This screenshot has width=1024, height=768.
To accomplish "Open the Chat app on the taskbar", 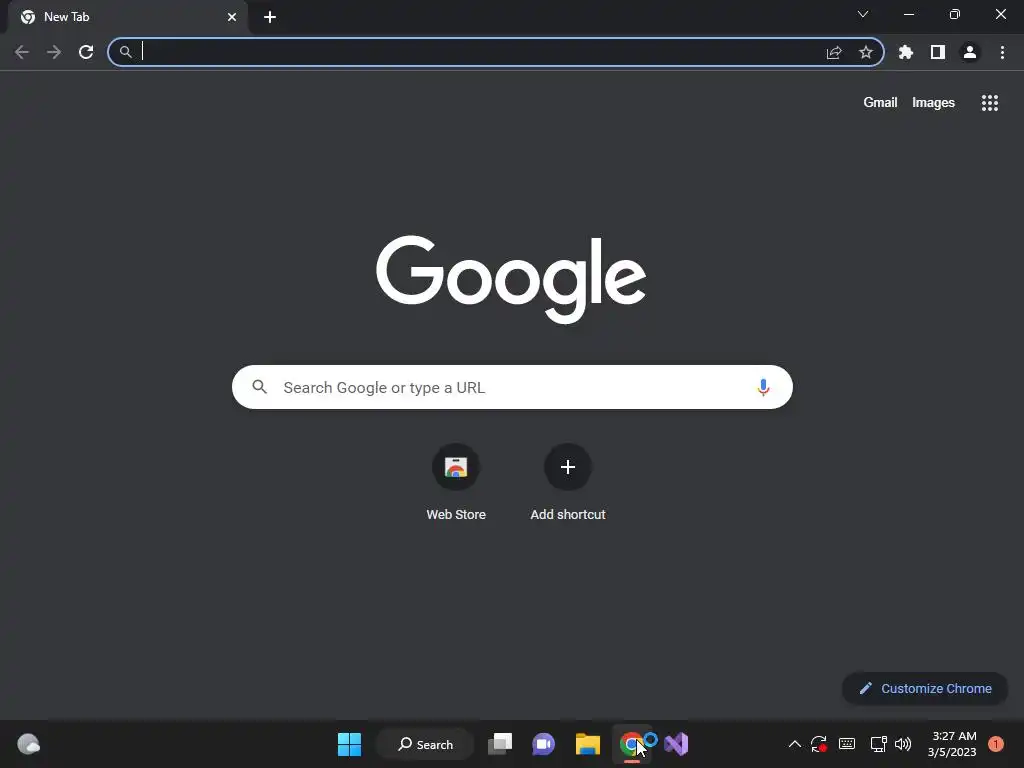I will point(543,744).
